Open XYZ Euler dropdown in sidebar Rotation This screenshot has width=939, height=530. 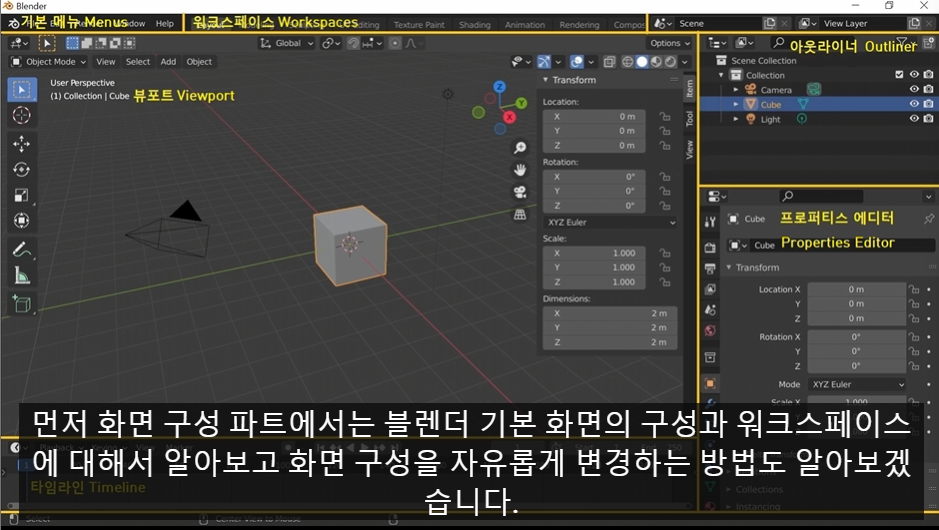tap(610, 222)
